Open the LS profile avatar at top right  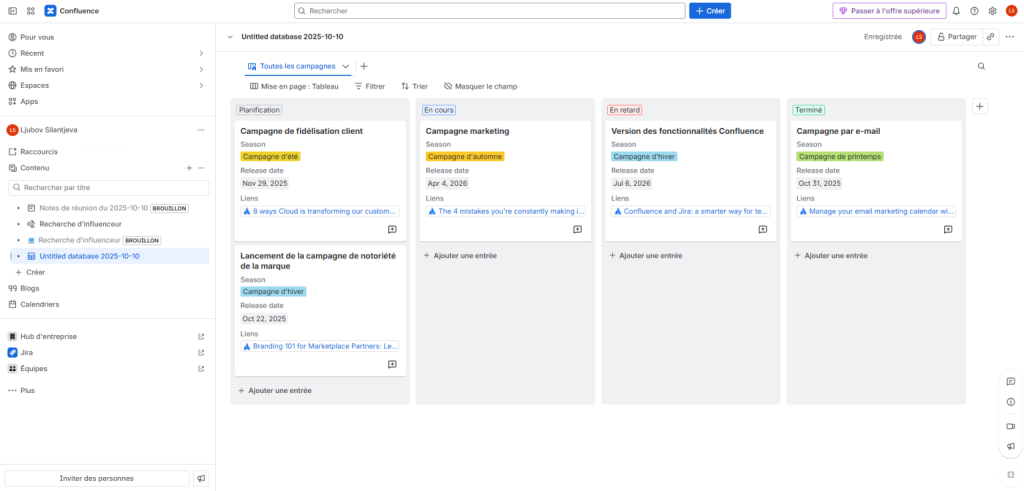[x=1012, y=11]
